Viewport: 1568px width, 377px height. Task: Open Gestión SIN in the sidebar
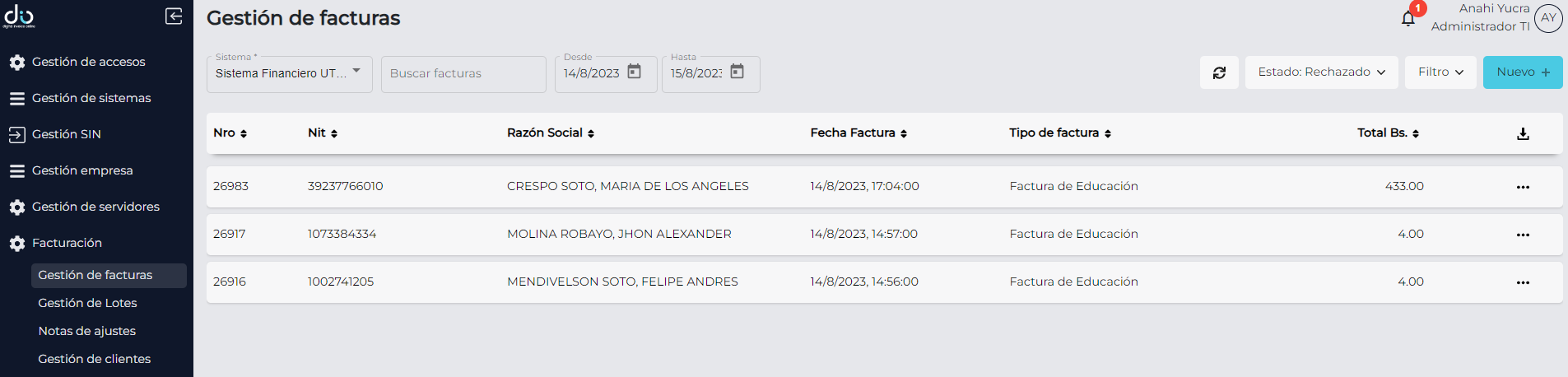(66, 134)
